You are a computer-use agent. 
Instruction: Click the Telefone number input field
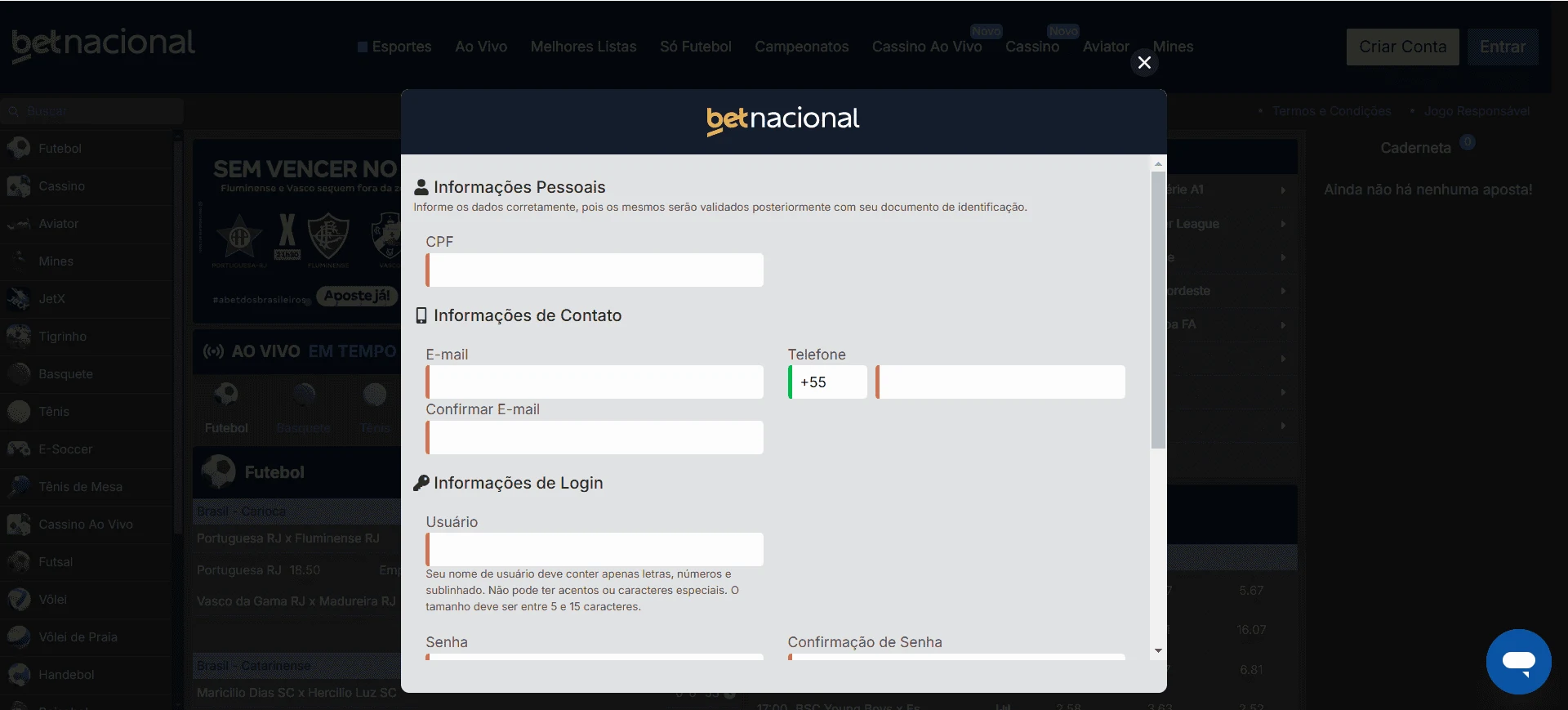[x=1000, y=382]
